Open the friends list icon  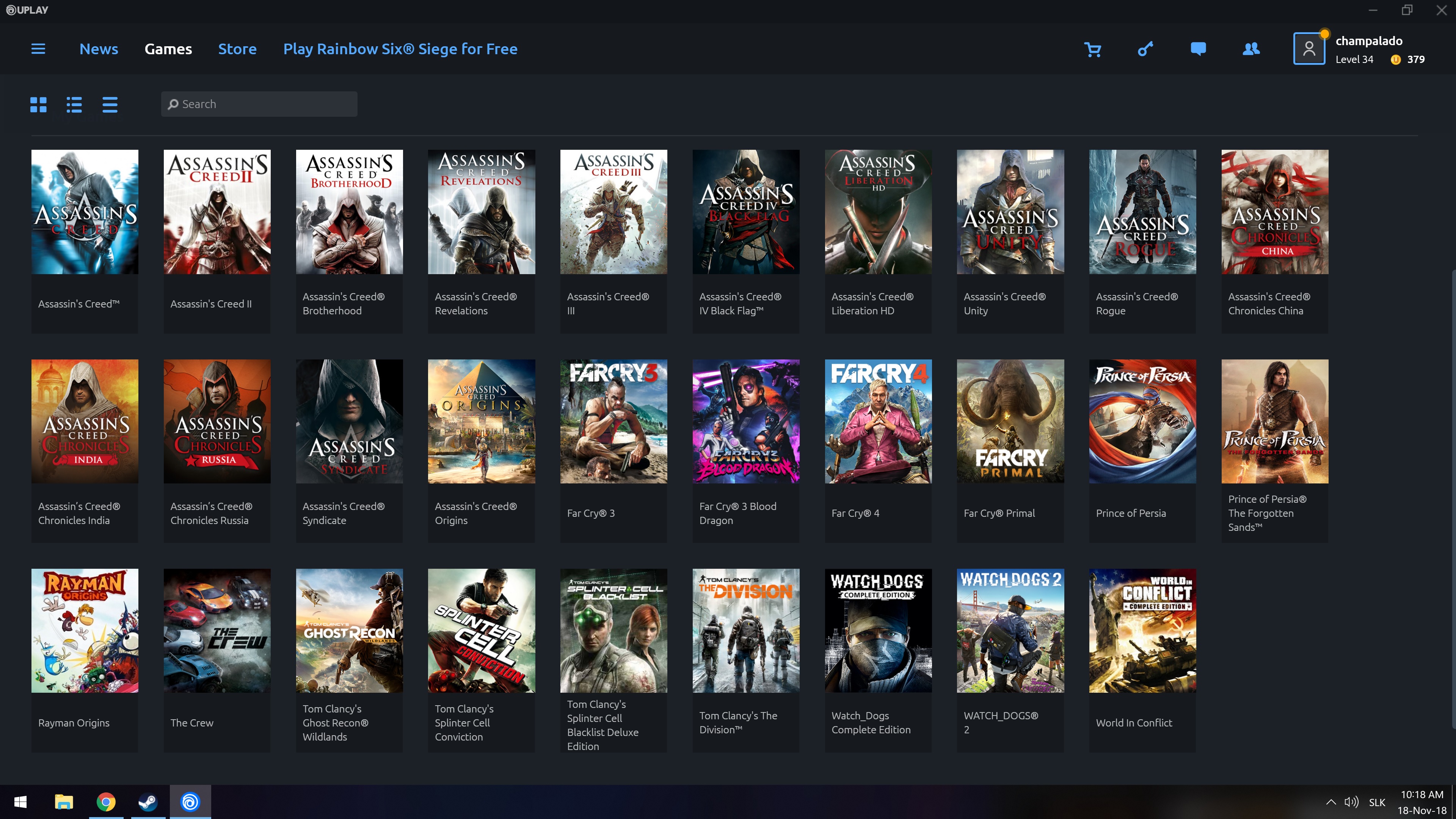tap(1251, 49)
